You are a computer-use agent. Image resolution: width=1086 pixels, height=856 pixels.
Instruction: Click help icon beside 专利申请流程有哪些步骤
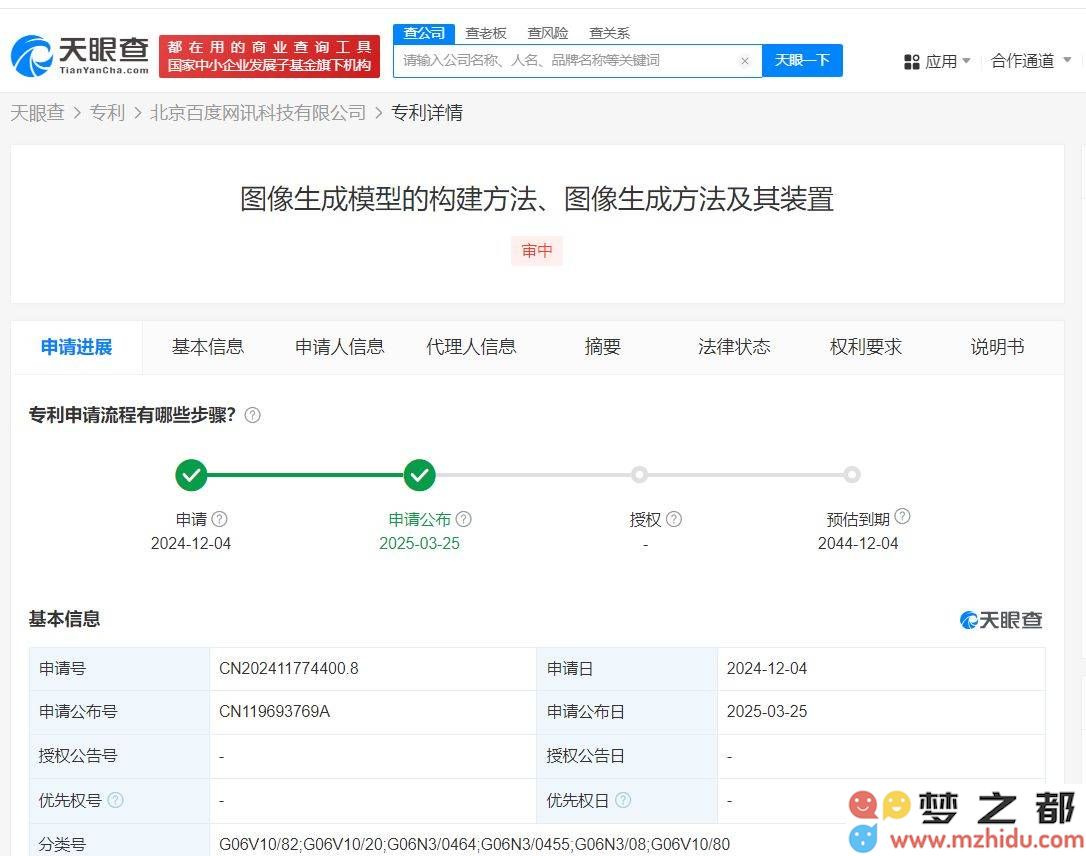tap(253, 415)
